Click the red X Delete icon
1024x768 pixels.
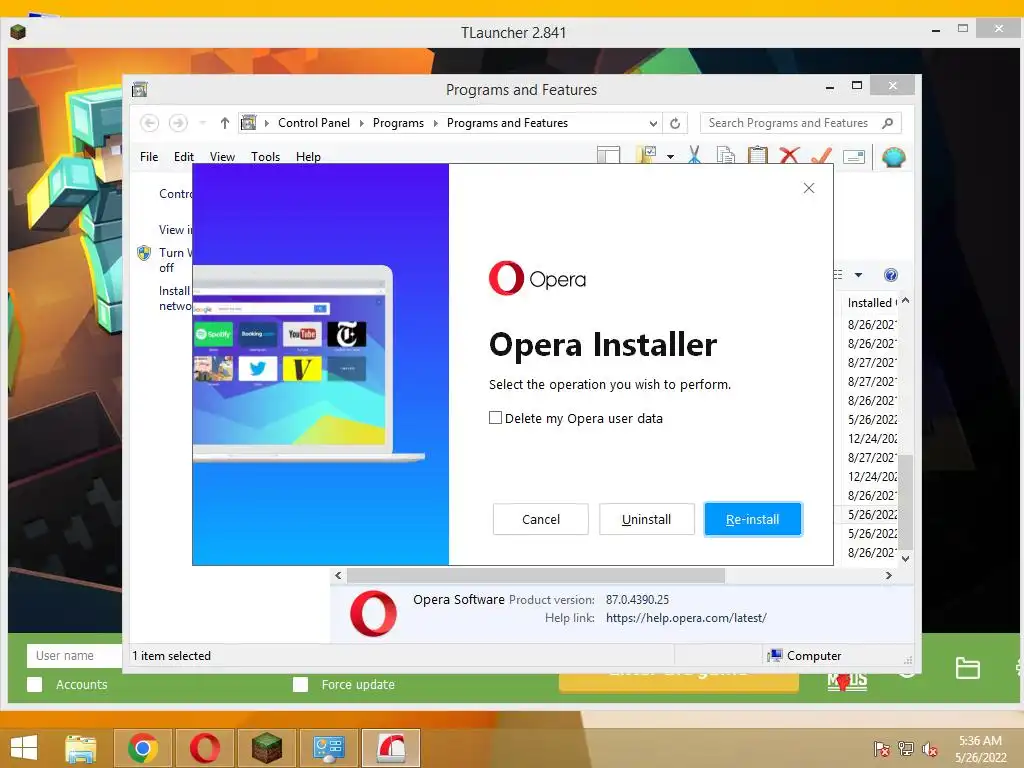[x=789, y=155]
